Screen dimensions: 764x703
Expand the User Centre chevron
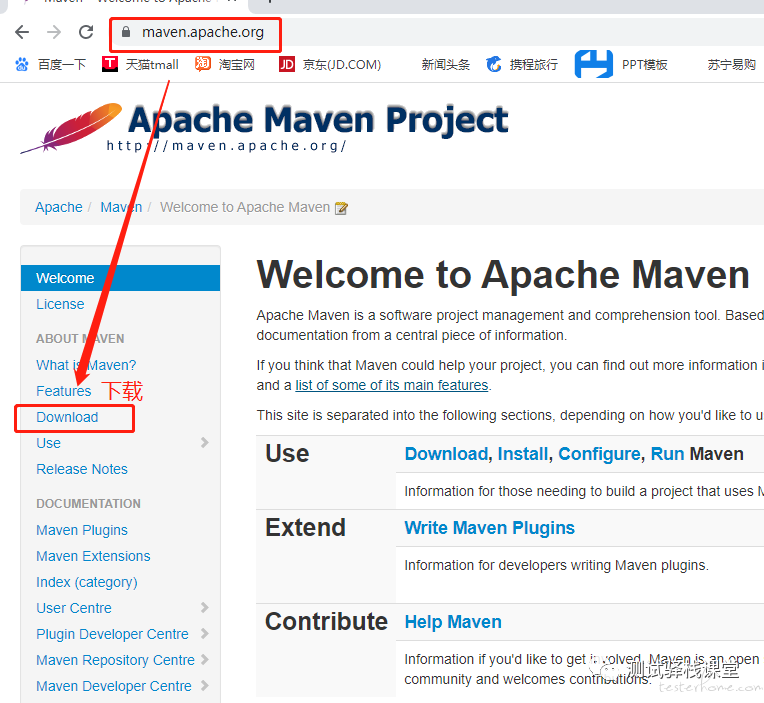pyautogui.click(x=205, y=608)
